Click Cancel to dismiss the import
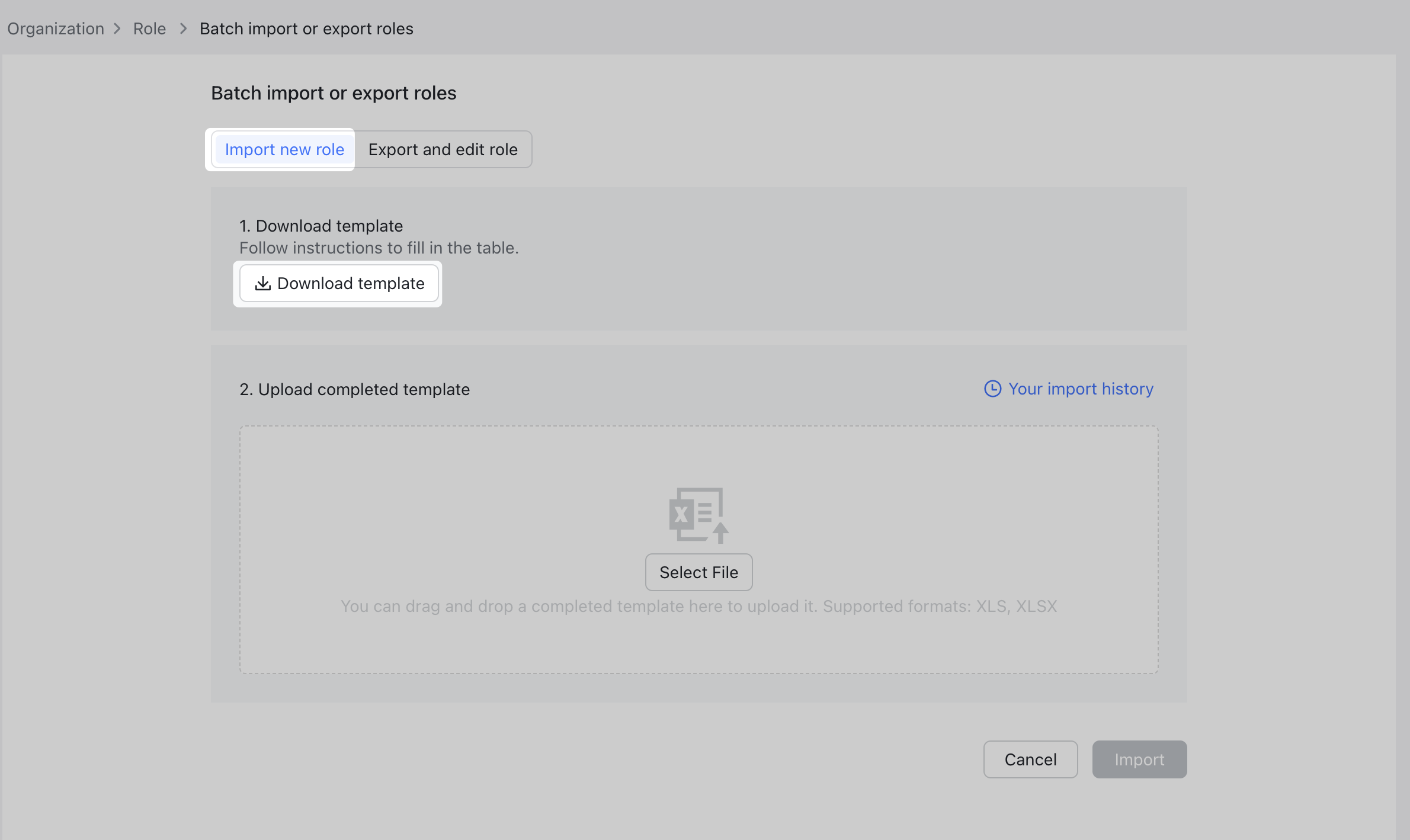Image resolution: width=1410 pixels, height=840 pixels. point(1030,759)
